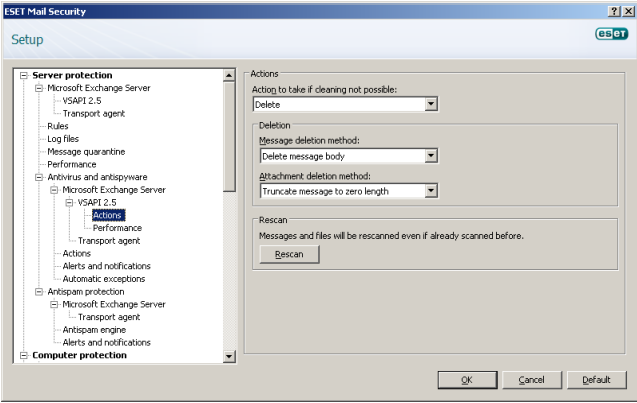
Task: Select Server protection in tree
Action: [x=72, y=76]
